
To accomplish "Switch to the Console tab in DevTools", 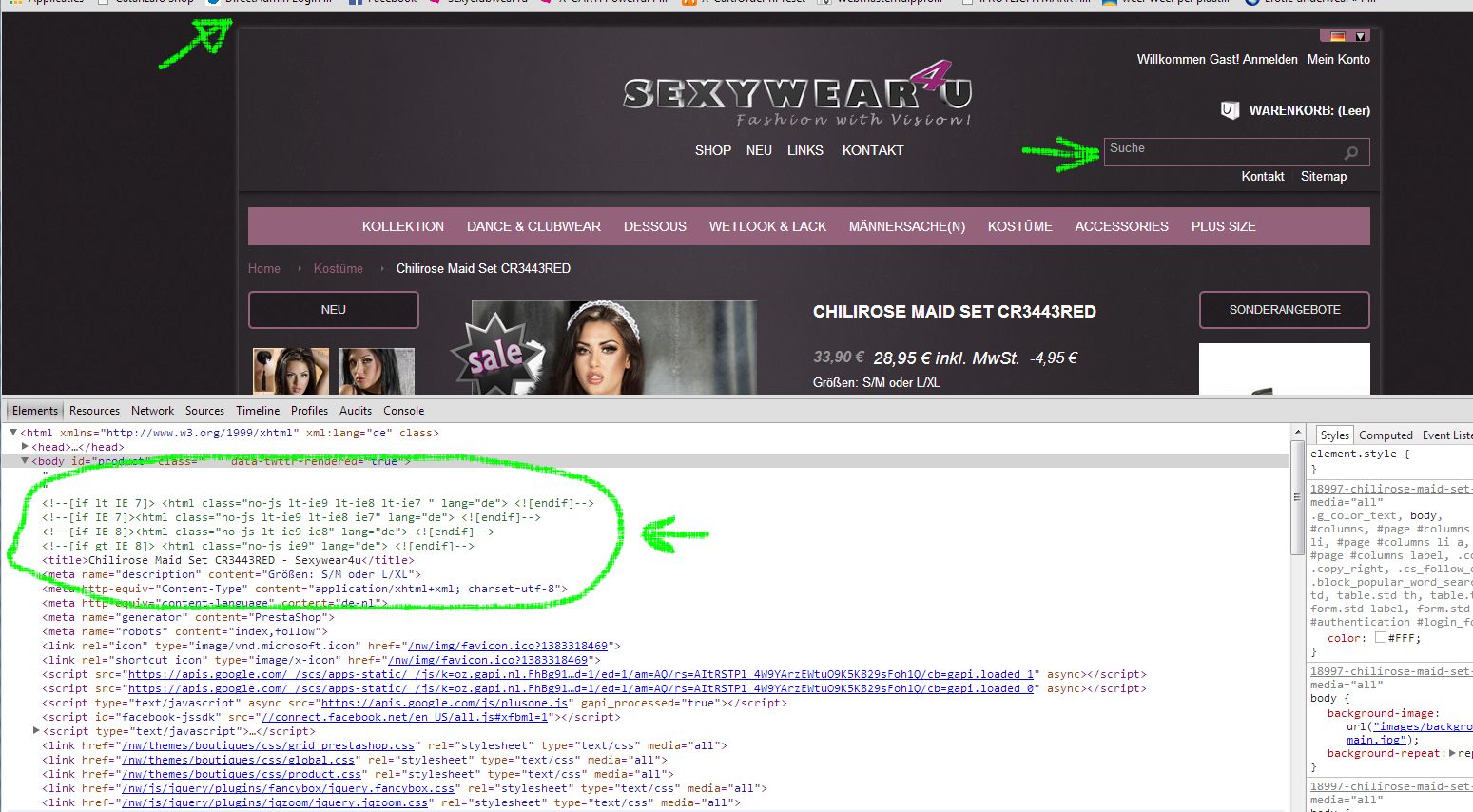I will (404, 411).
